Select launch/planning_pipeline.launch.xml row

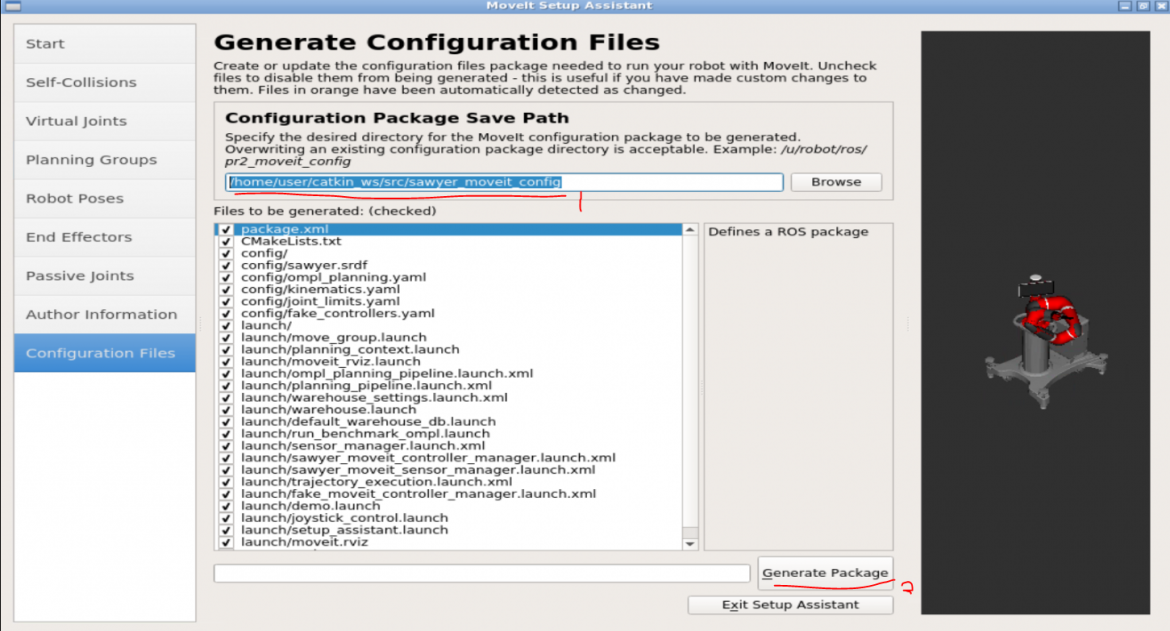pos(448,386)
